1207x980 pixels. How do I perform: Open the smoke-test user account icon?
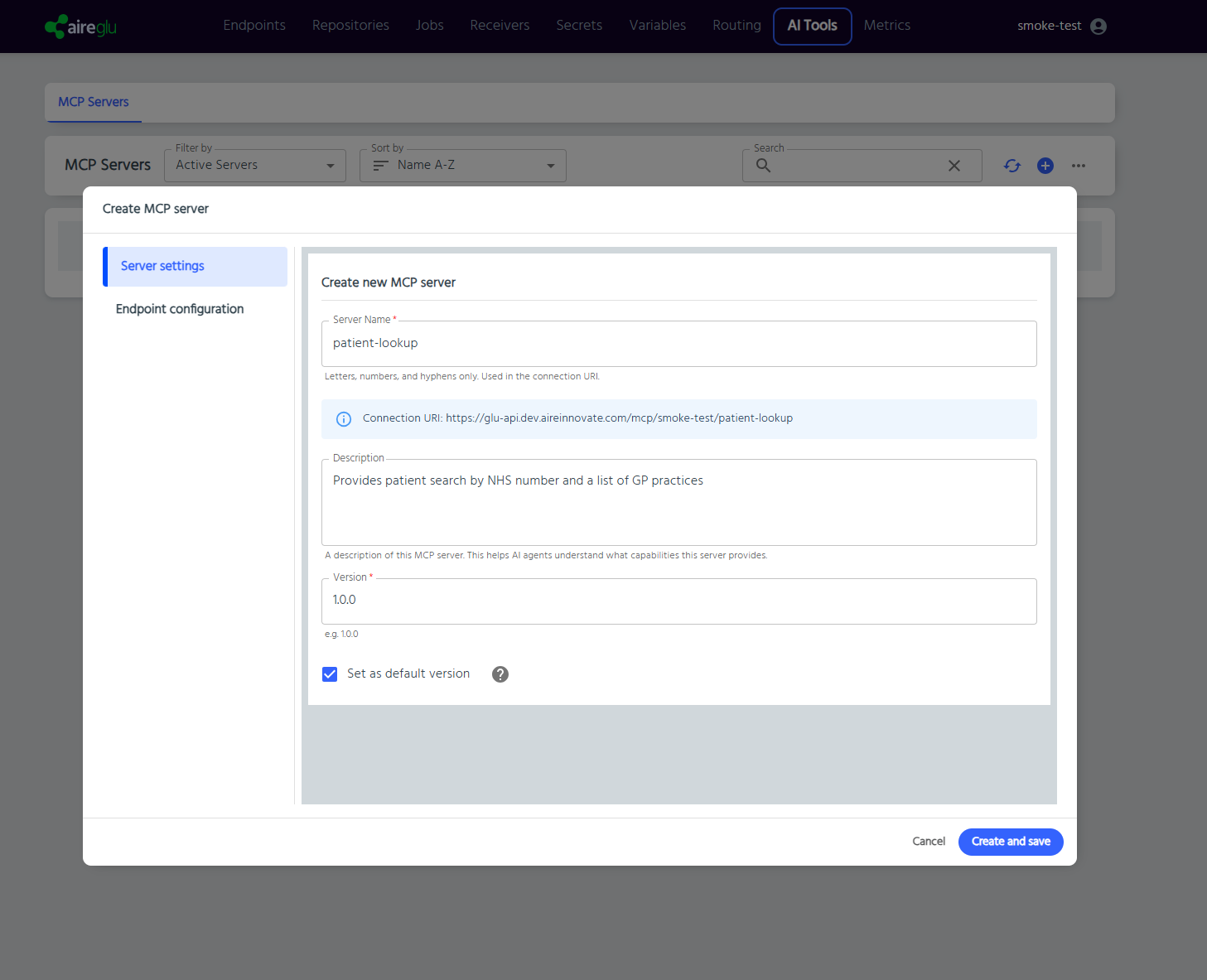click(x=1098, y=27)
